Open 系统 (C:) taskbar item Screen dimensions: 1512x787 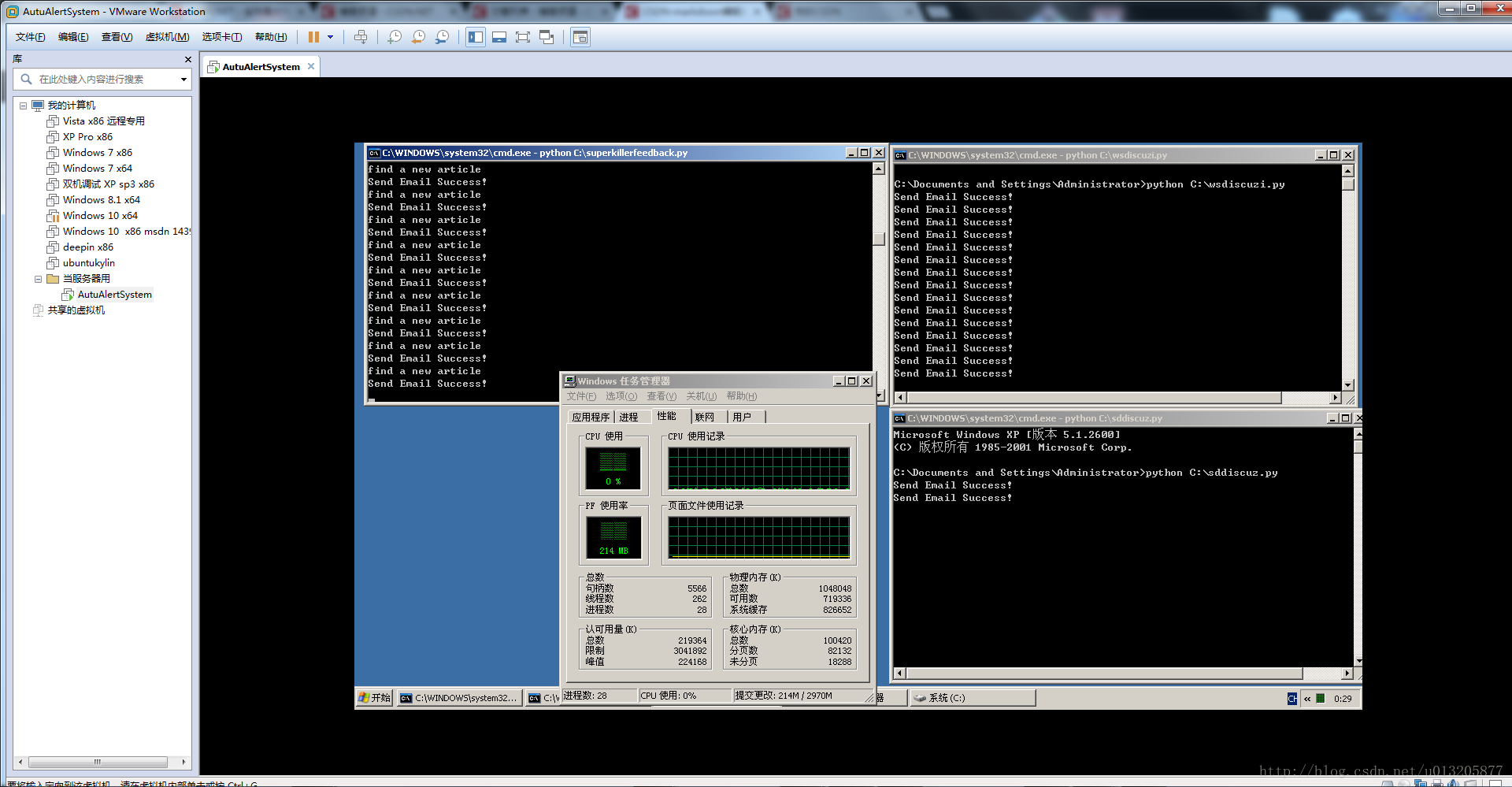pos(973,698)
